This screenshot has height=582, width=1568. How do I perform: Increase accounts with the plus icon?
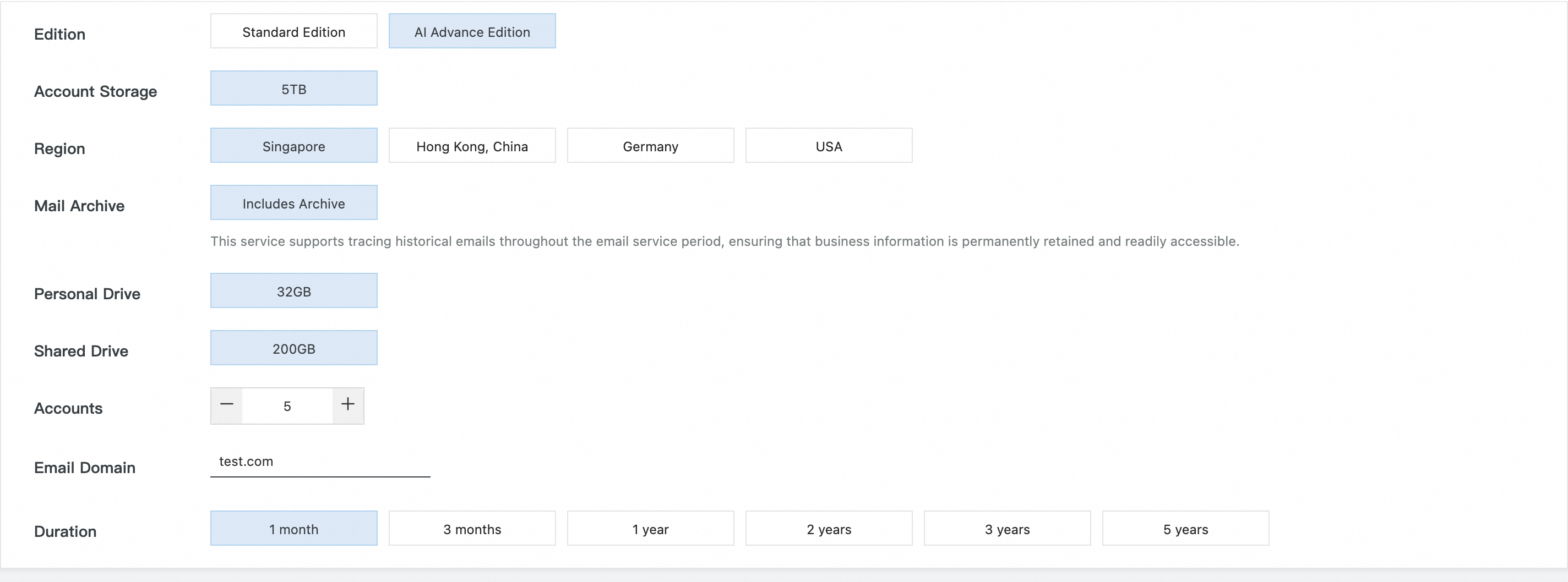(x=347, y=405)
